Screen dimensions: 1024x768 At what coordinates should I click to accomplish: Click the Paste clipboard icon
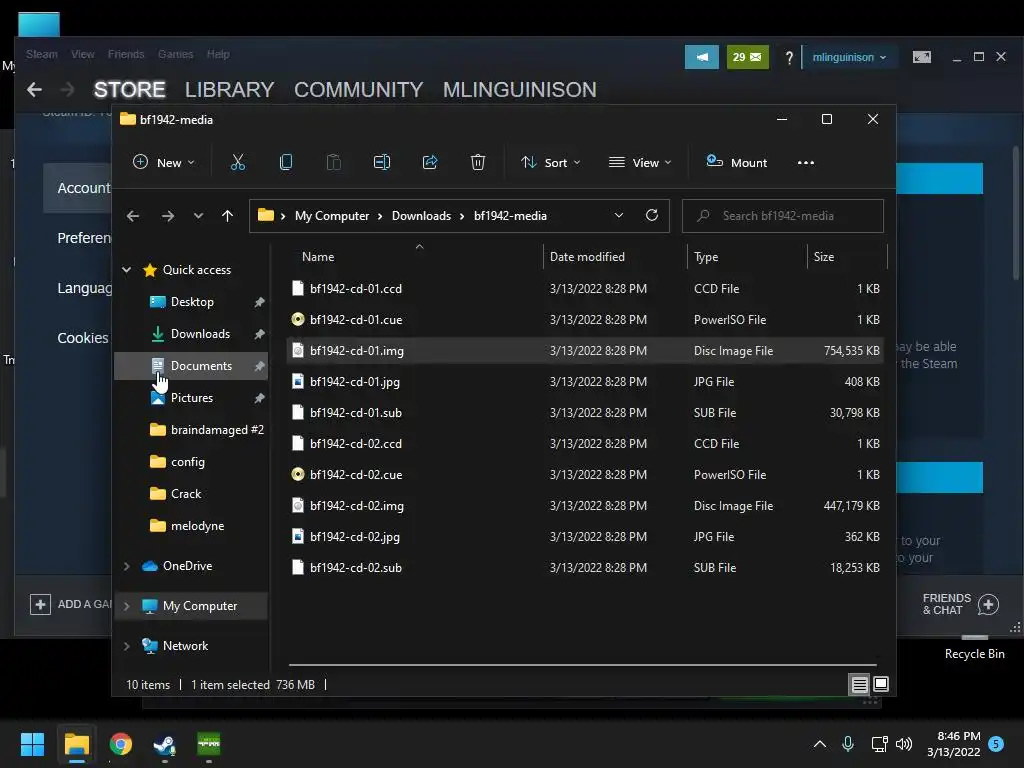click(334, 163)
